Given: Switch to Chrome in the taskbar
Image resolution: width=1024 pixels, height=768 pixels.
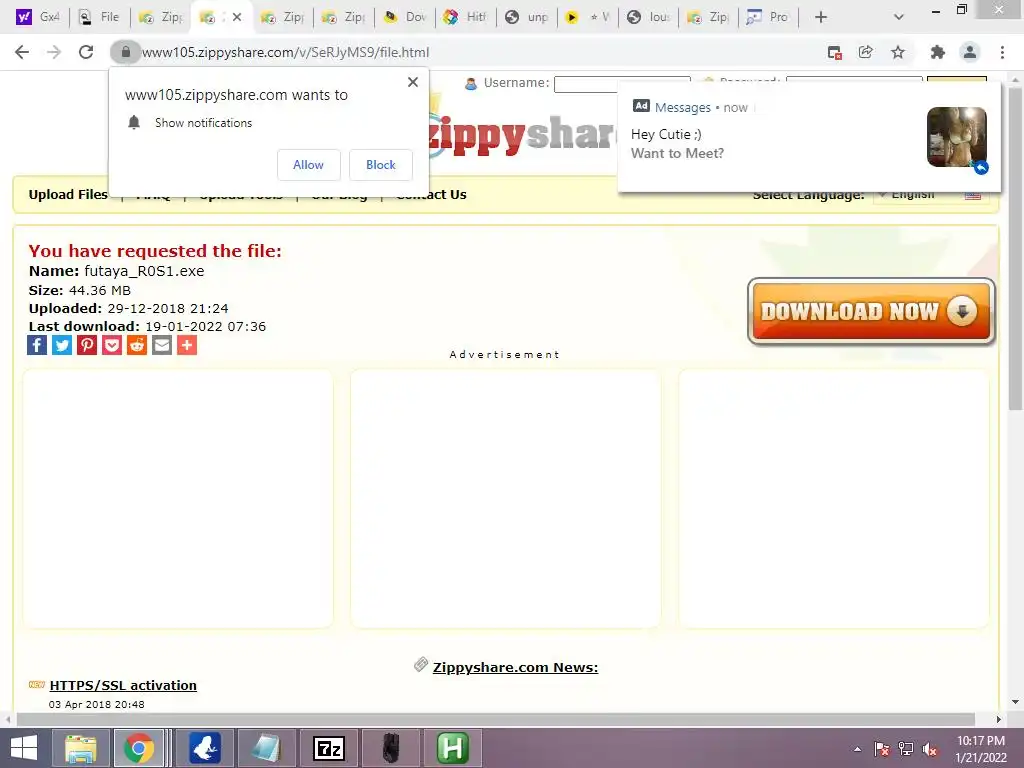Looking at the screenshot, I should (139, 748).
